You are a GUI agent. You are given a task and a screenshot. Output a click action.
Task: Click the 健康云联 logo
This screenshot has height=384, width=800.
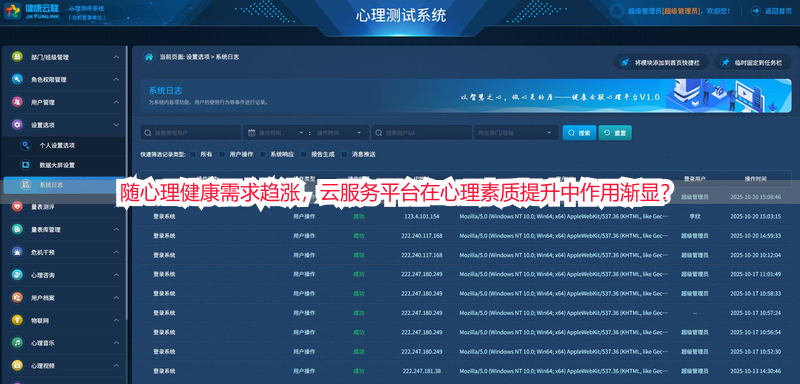32,11
